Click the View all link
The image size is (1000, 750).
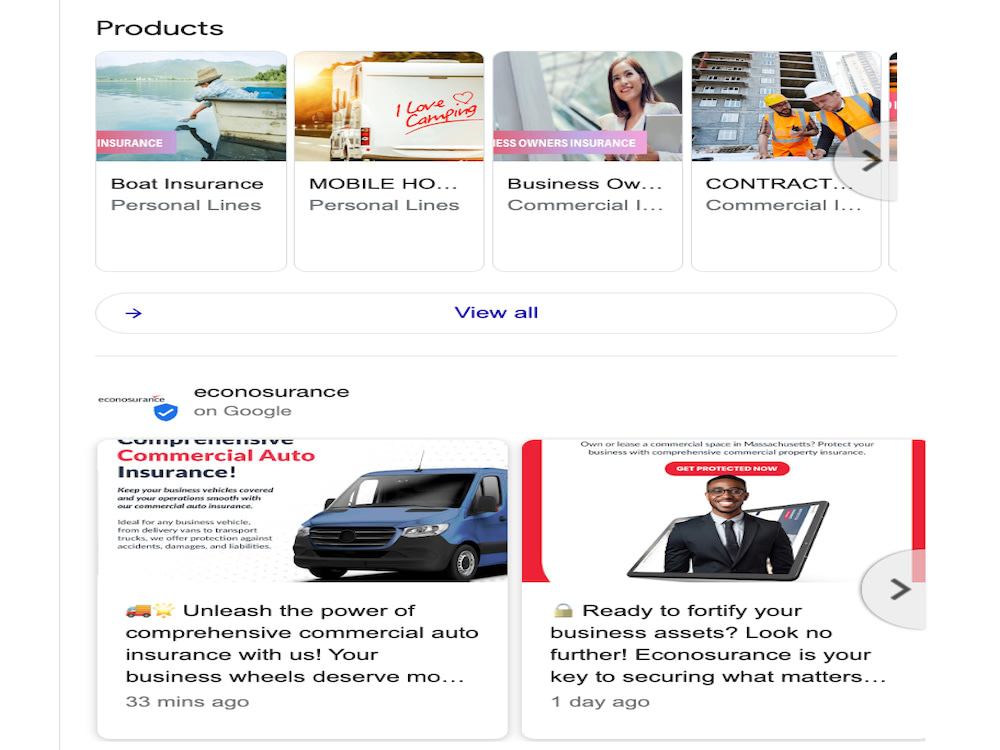point(496,312)
